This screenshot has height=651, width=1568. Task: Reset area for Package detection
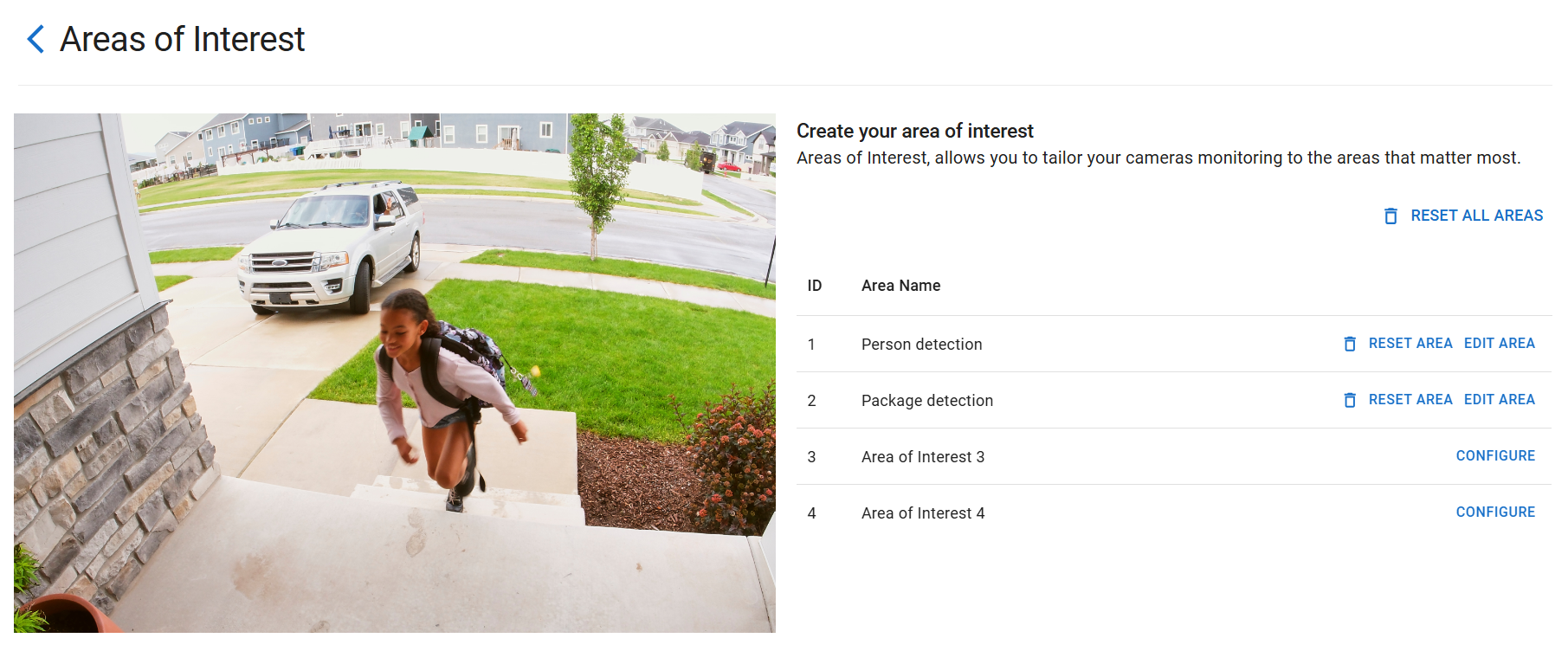(1410, 400)
